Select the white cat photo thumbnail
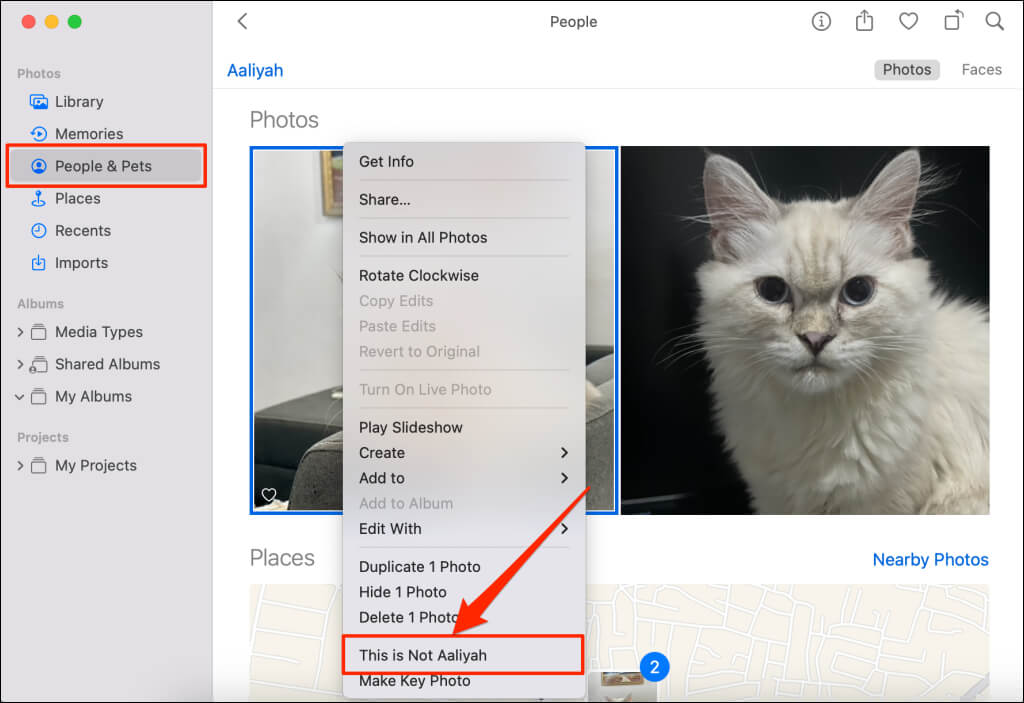This screenshot has width=1024, height=703. [x=805, y=330]
